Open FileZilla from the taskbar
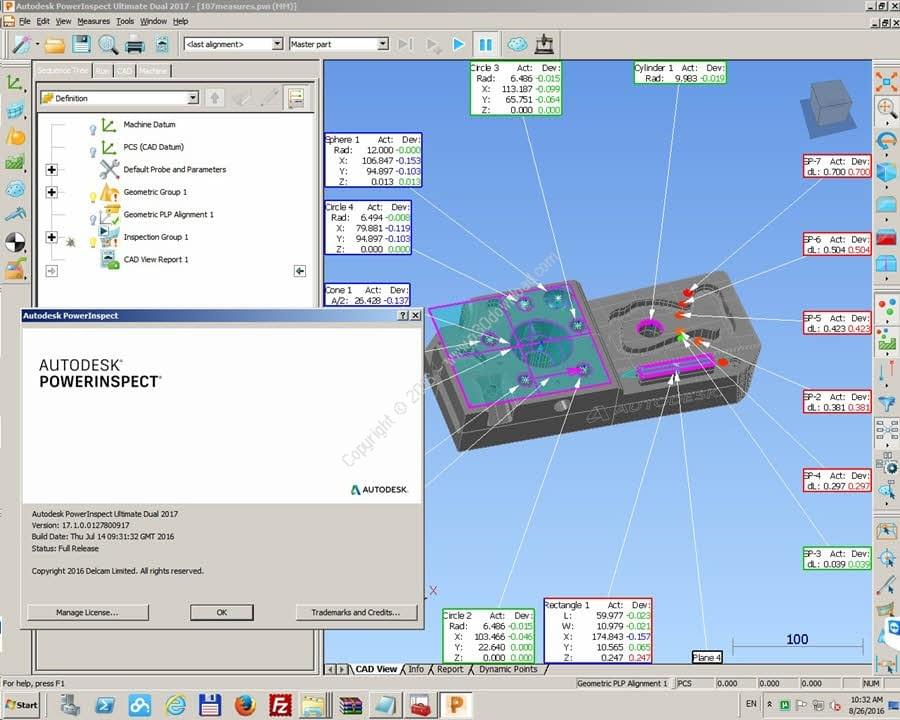The width and height of the screenshot is (900, 720). 280,704
